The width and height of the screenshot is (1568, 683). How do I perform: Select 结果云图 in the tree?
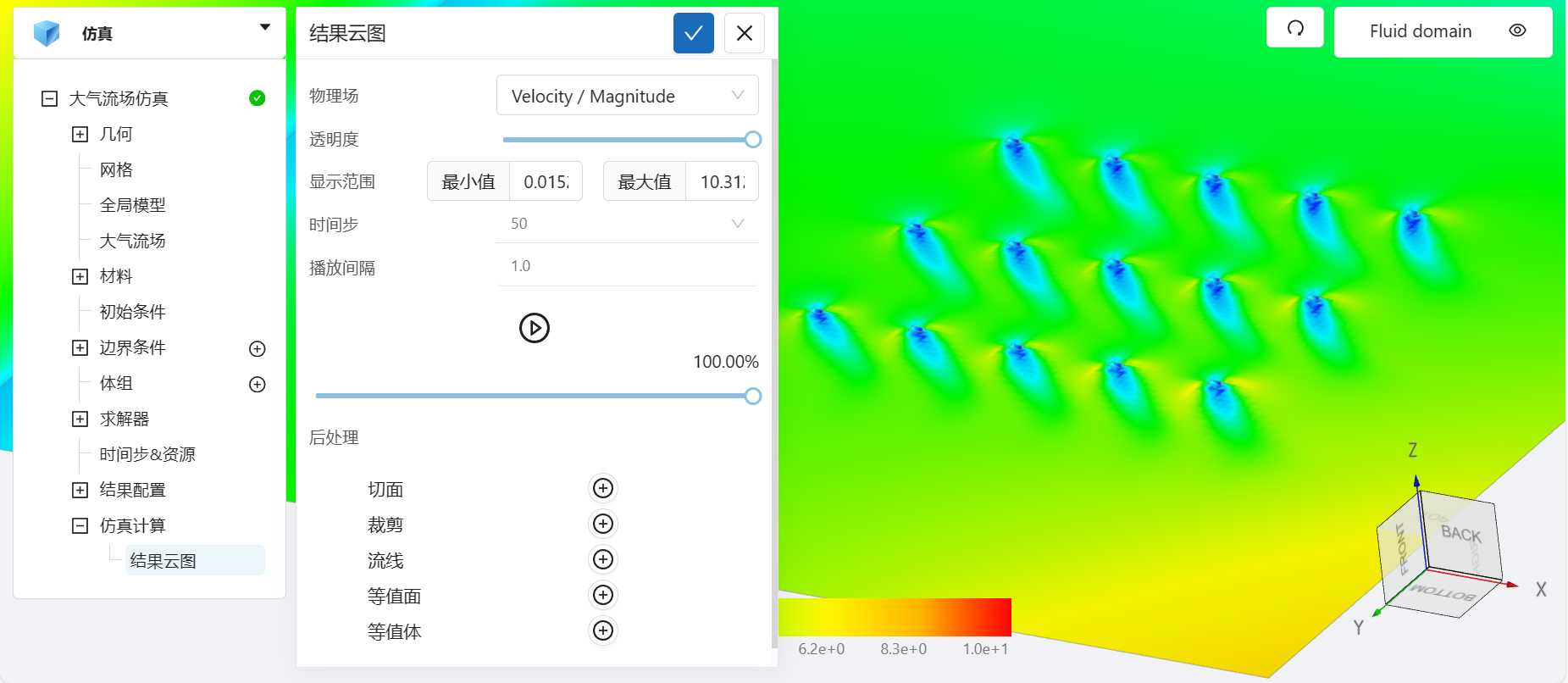click(x=195, y=560)
